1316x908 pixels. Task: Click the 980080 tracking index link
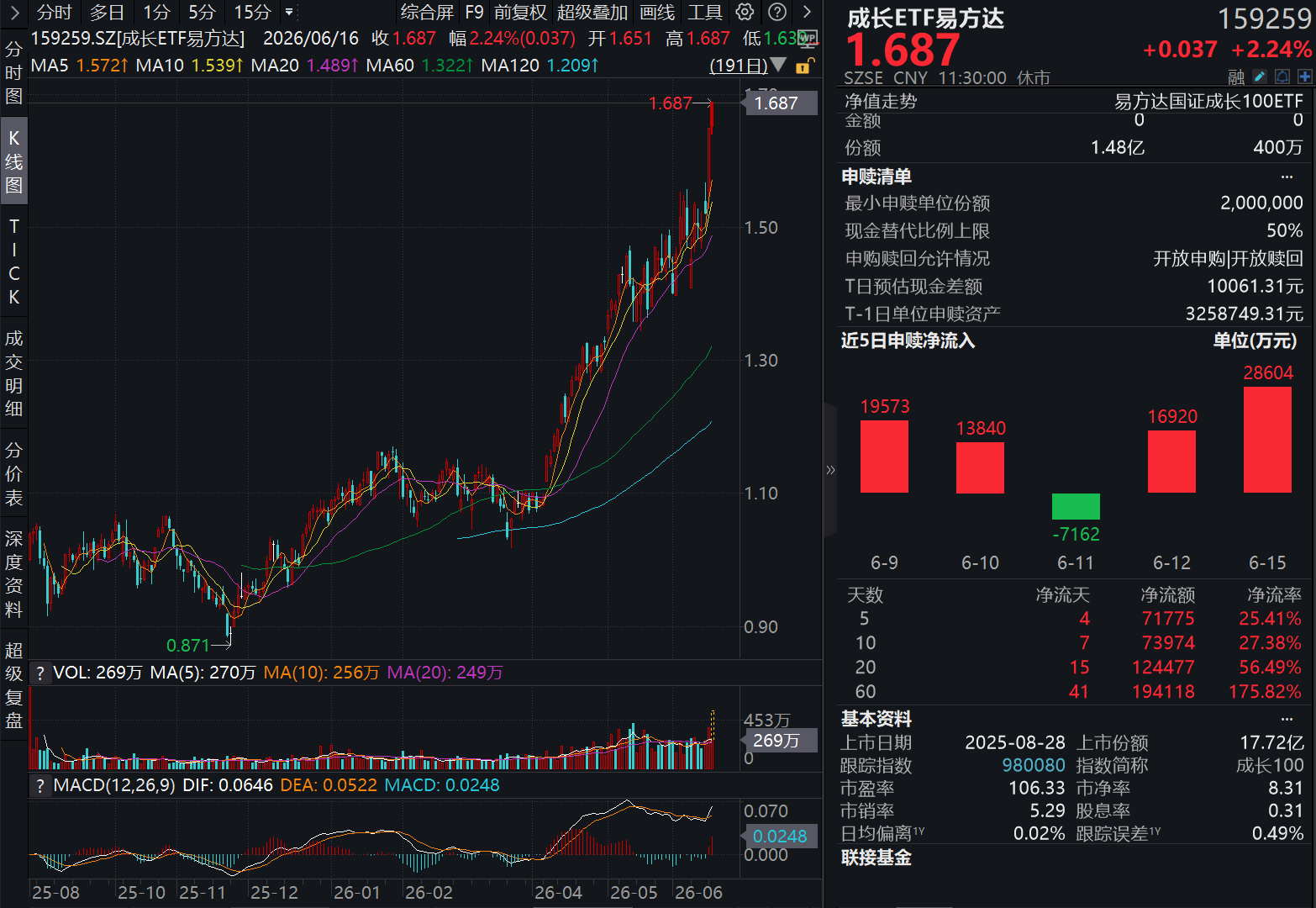pos(1034,765)
